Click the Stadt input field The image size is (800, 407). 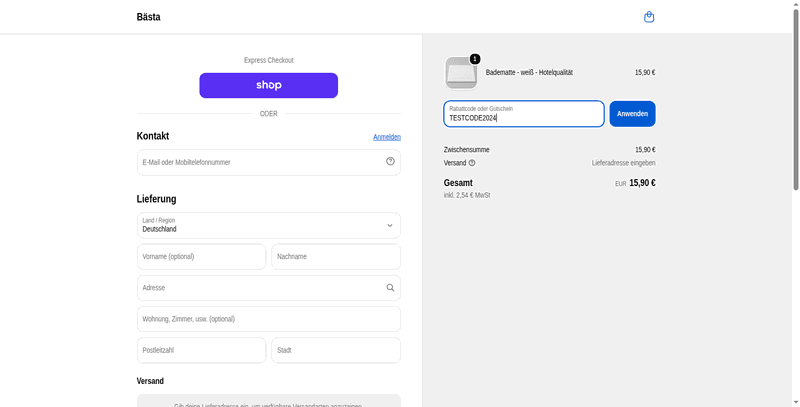point(336,350)
